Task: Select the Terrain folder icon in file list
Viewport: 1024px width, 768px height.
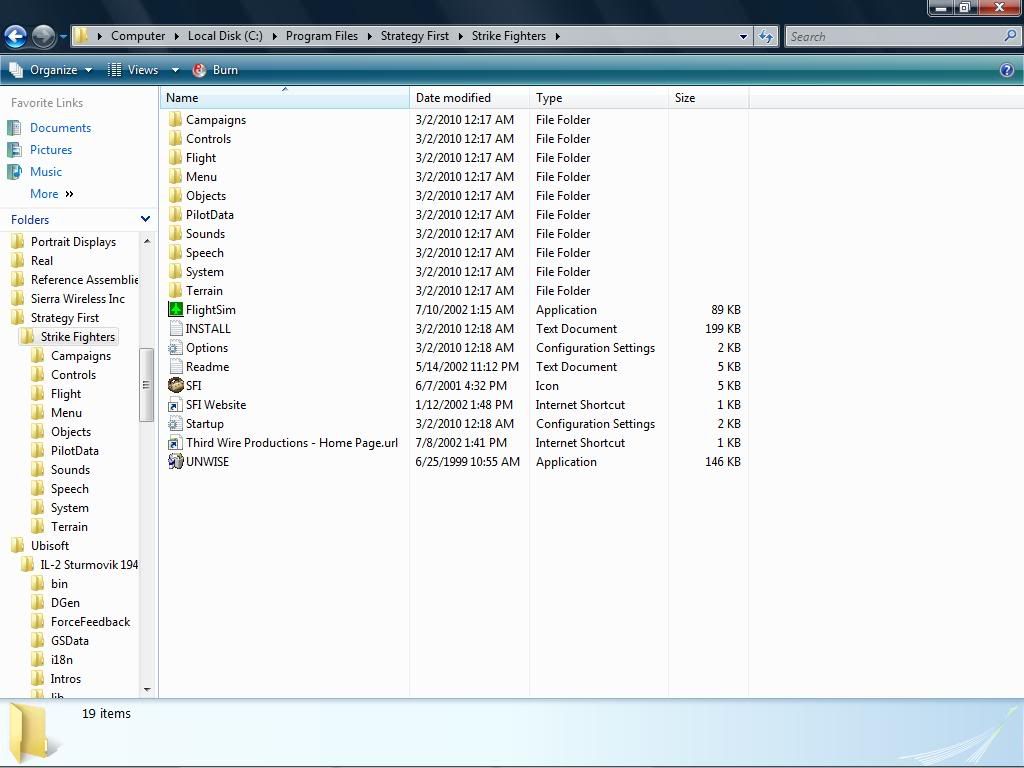Action: [x=175, y=291]
